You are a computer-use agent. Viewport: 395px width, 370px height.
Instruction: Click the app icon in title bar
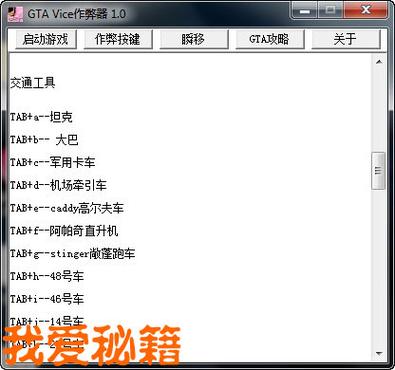pos(15,14)
